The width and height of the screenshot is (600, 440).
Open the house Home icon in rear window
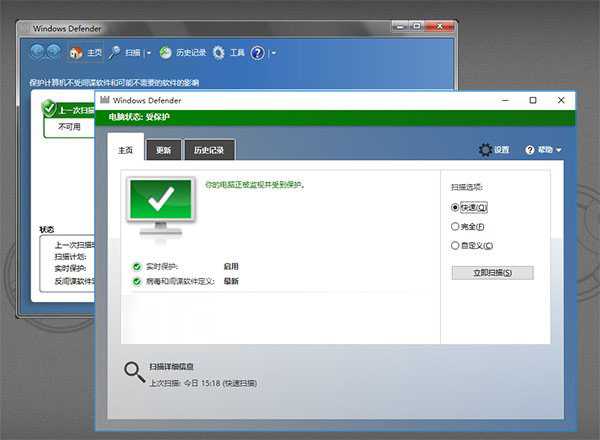76,52
